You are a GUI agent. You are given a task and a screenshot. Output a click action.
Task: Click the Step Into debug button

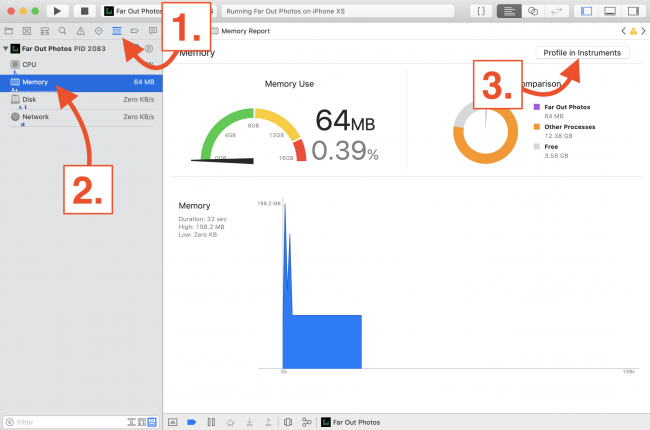coord(250,422)
